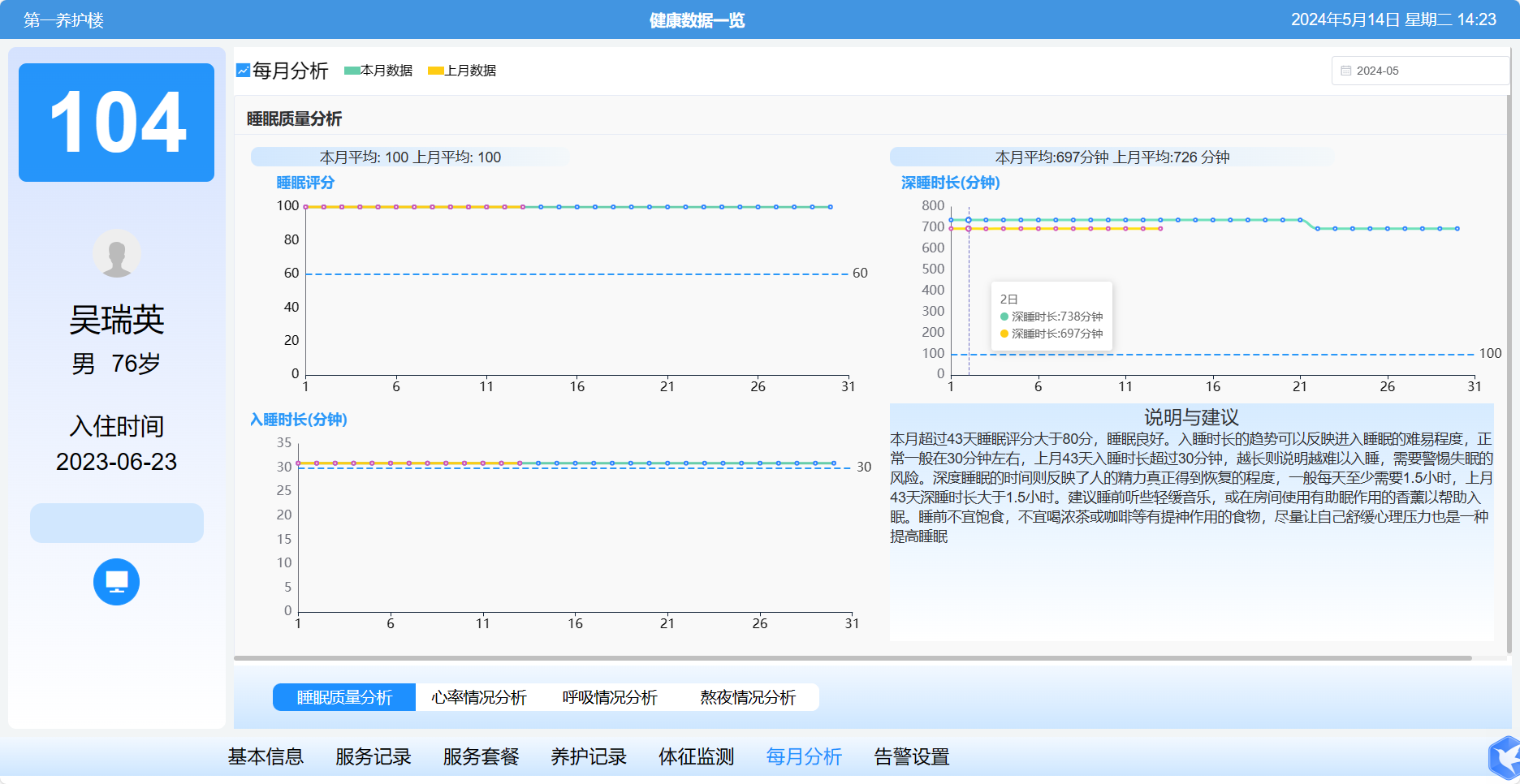Open 告警设置 in bottom navigation
The height and width of the screenshot is (784, 1520).
(912, 756)
